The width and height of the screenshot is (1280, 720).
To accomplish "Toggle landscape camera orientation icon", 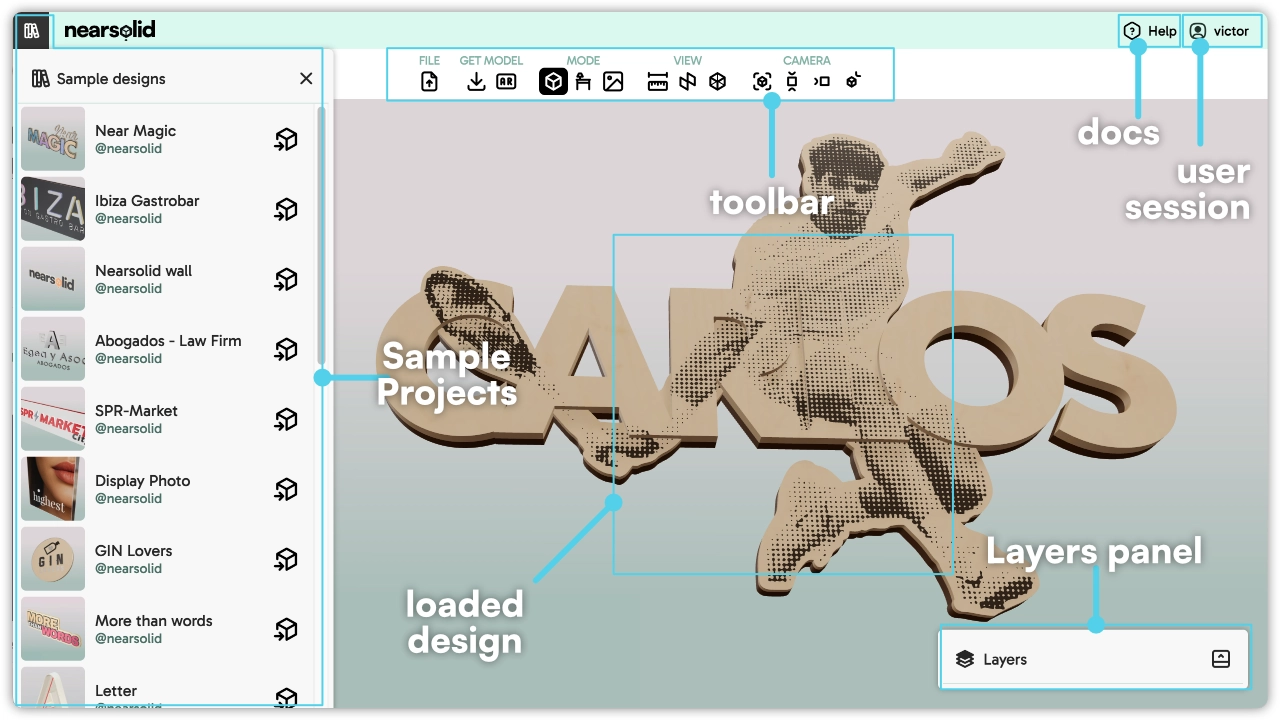I will [x=822, y=81].
